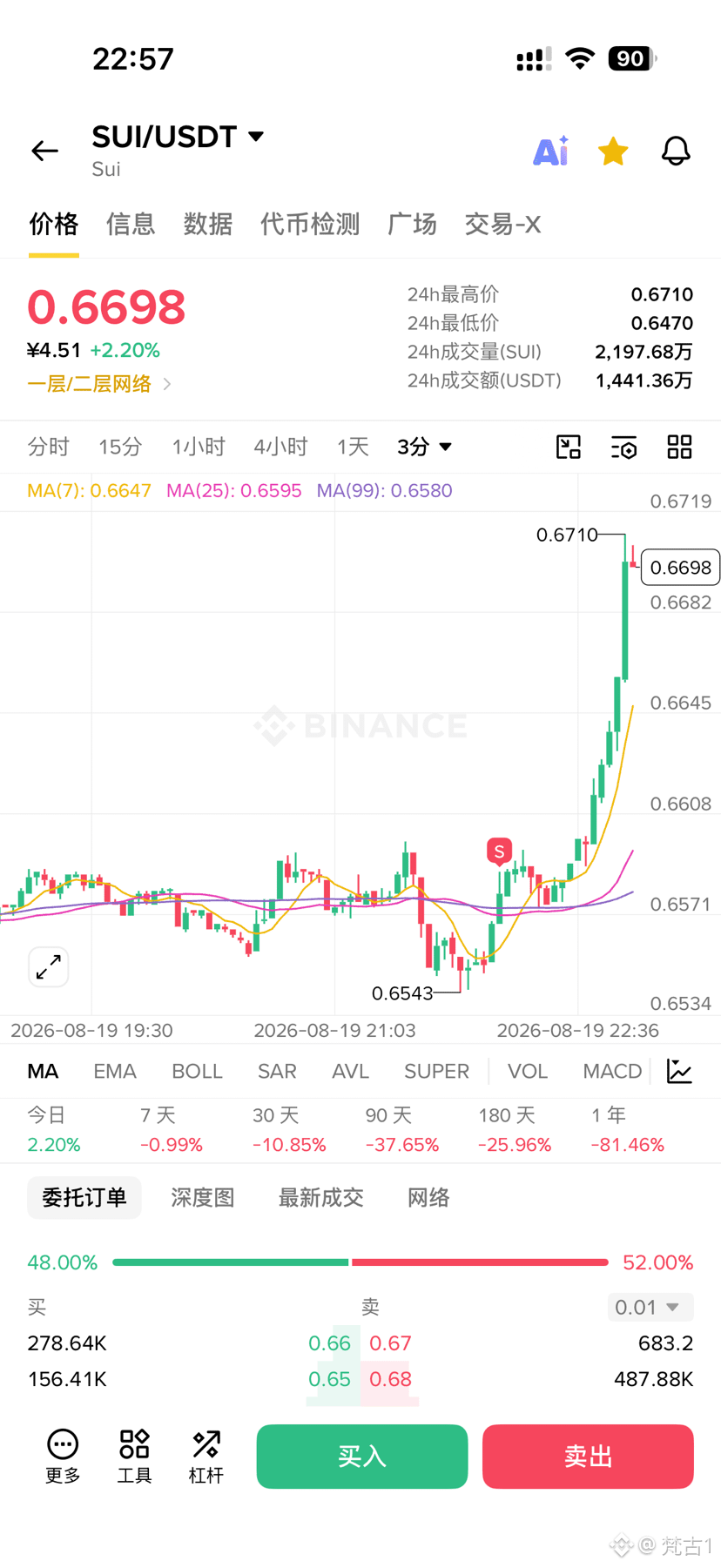
Task: Enable the BOLL indicator
Action: [x=197, y=1071]
